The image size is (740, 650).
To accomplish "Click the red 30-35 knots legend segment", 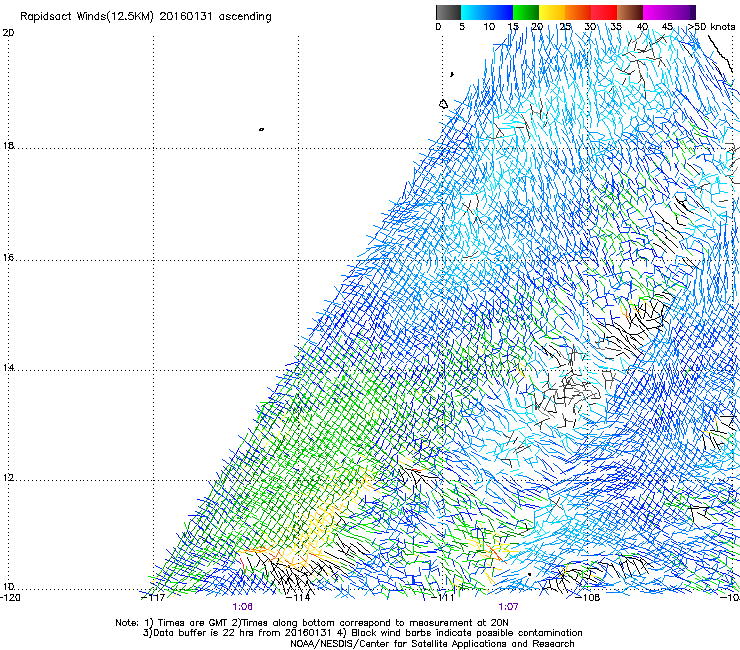I will pyautogui.click(x=604, y=12).
